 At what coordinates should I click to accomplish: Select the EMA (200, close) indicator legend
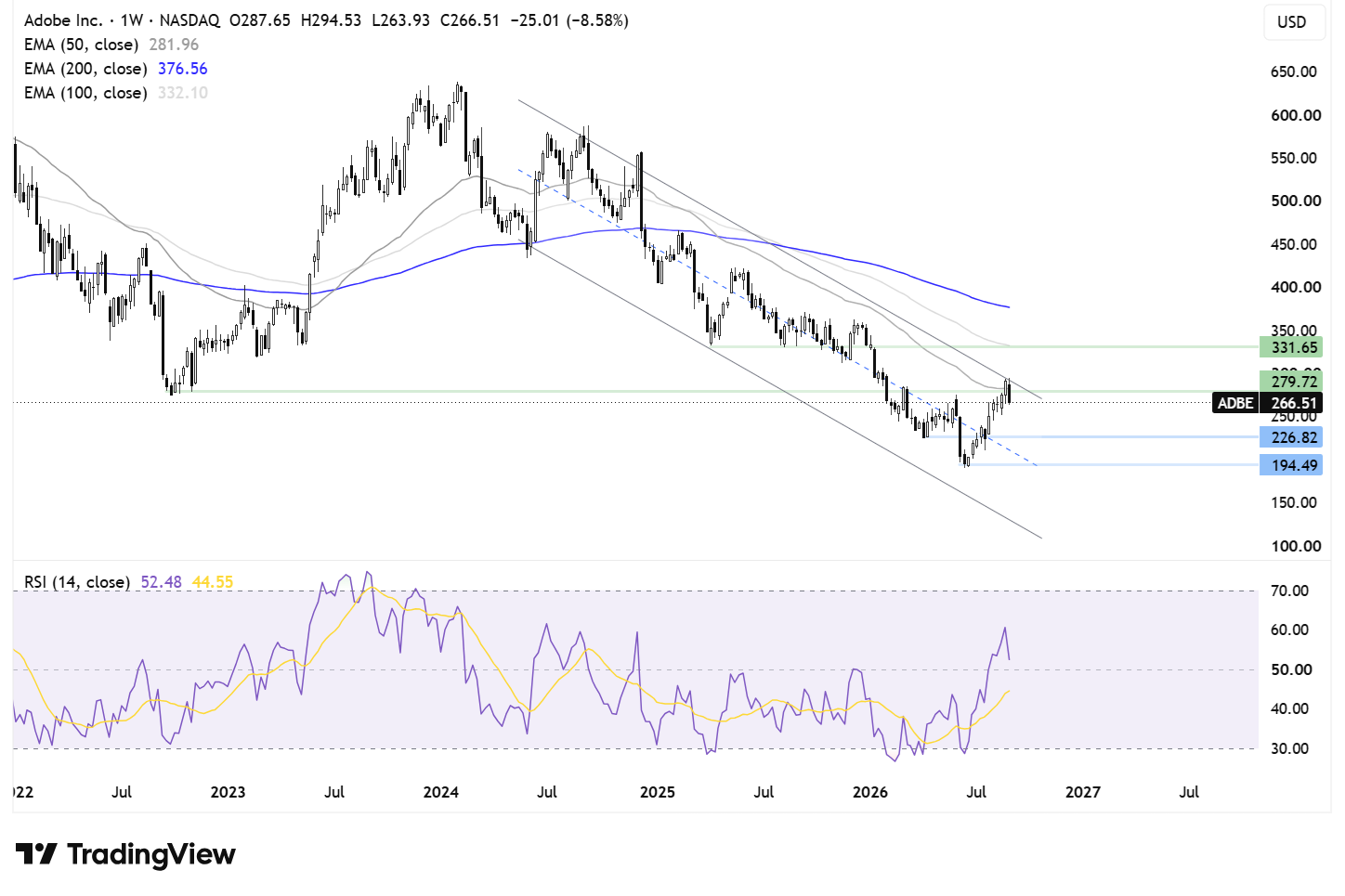click(x=85, y=69)
